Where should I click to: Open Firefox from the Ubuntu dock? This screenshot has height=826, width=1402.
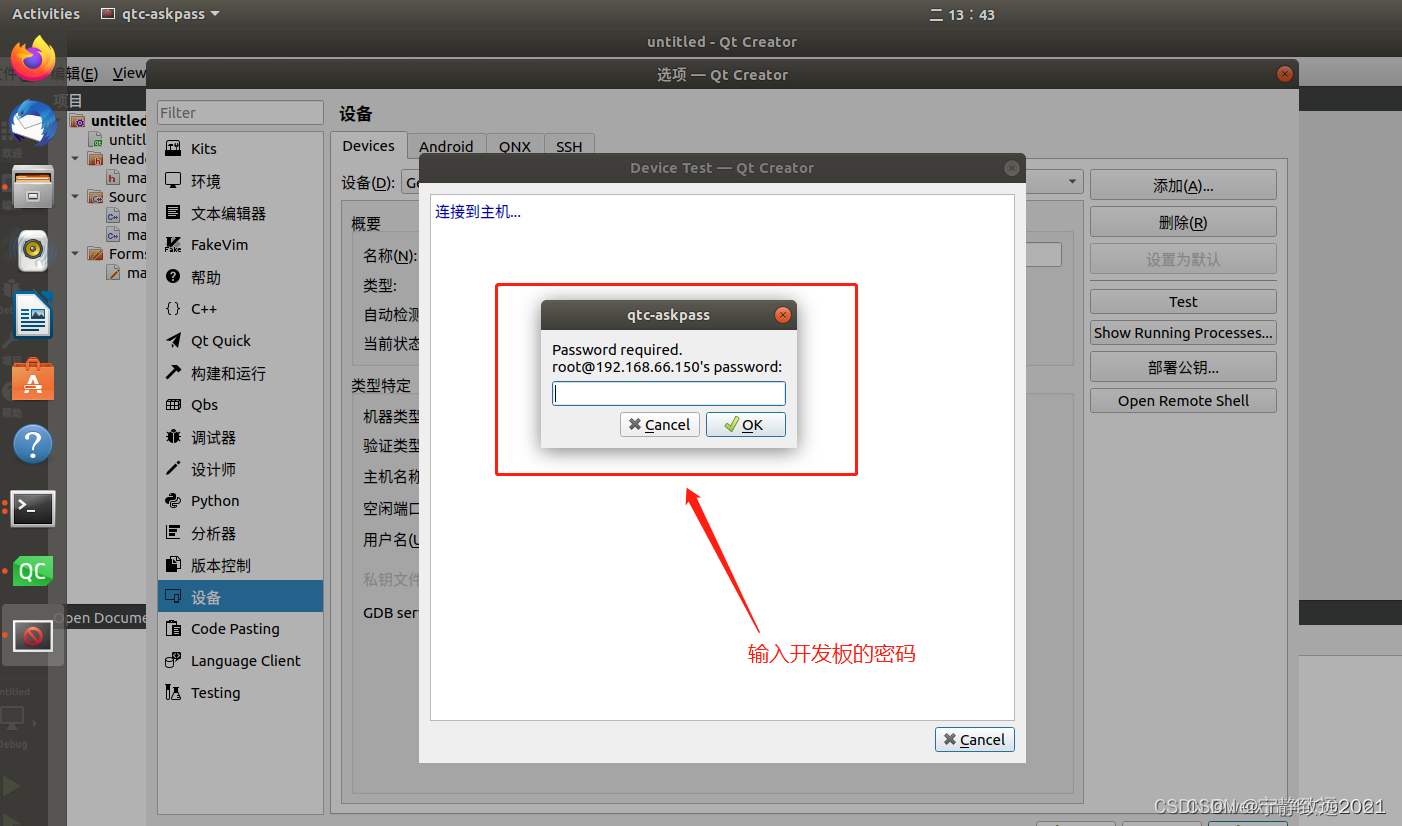click(x=33, y=58)
